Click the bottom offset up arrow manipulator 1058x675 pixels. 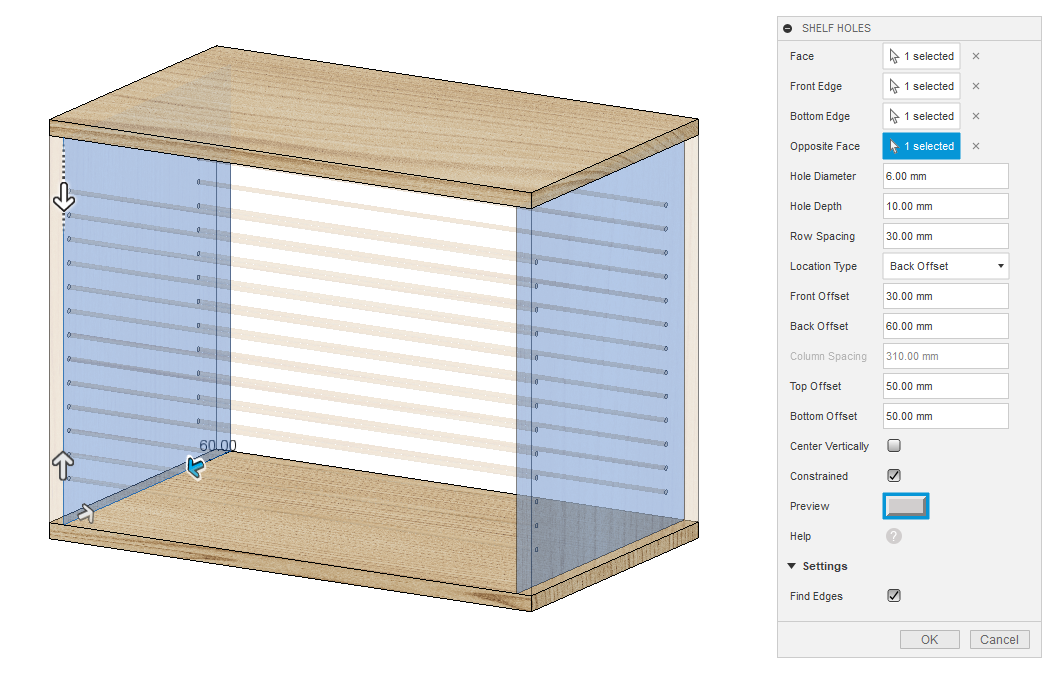(x=63, y=464)
